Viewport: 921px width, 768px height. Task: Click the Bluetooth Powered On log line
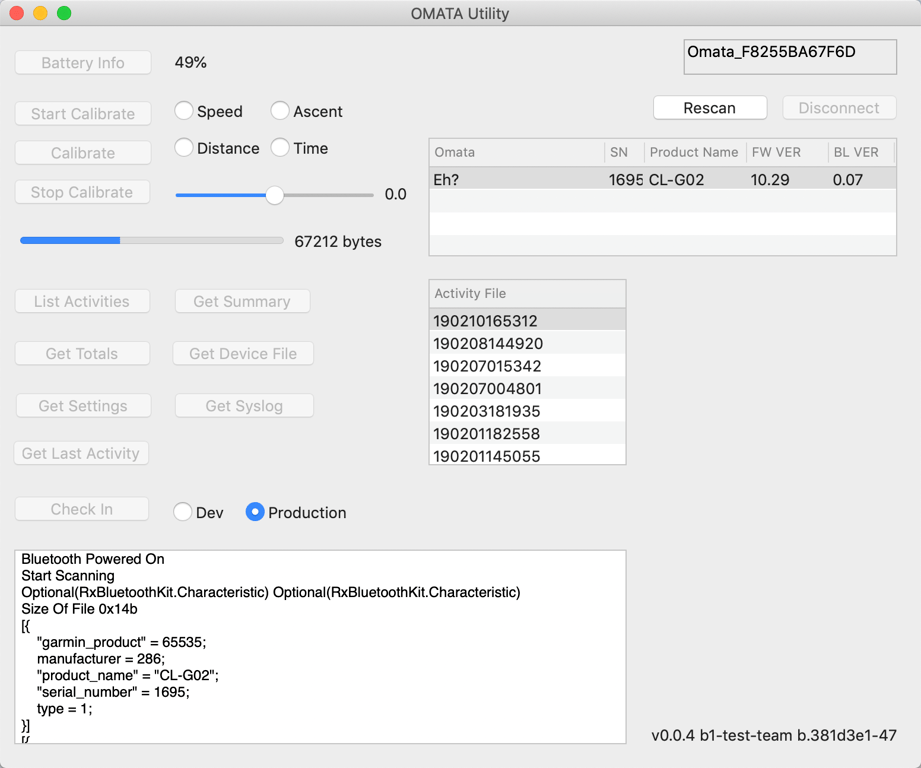point(93,559)
